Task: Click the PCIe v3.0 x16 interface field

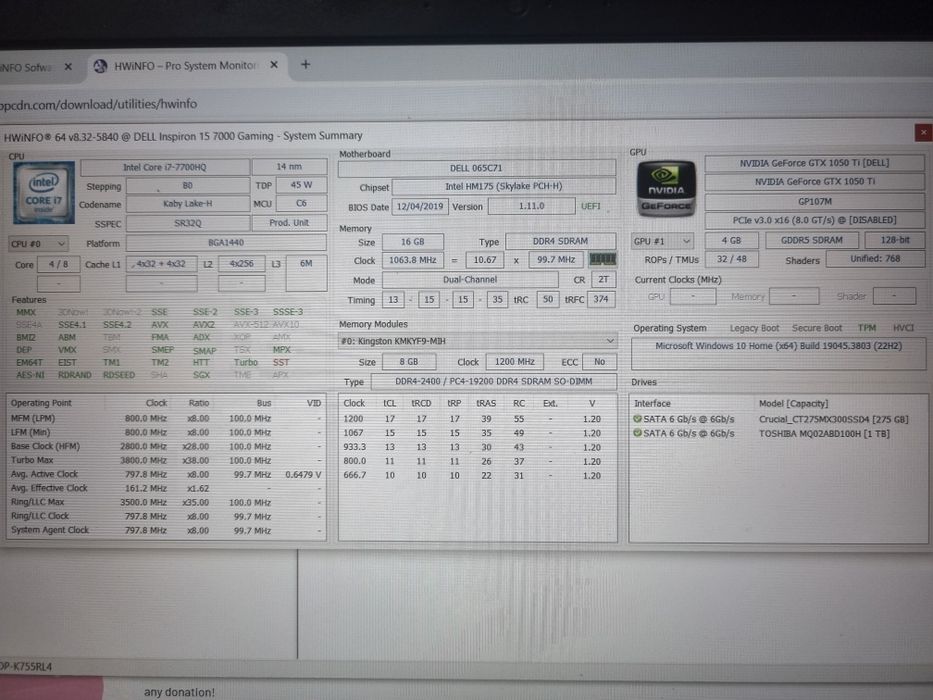Action: (815, 220)
